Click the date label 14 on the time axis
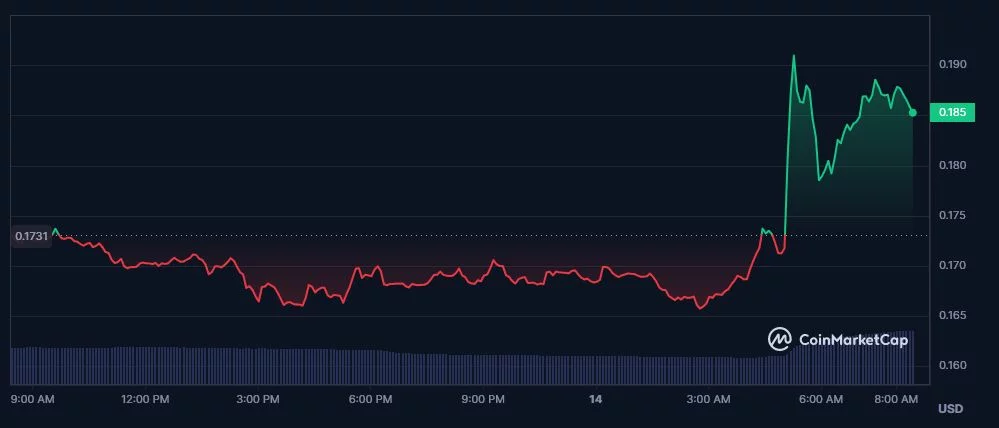This screenshot has height=428, width=999. [x=596, y=399]
